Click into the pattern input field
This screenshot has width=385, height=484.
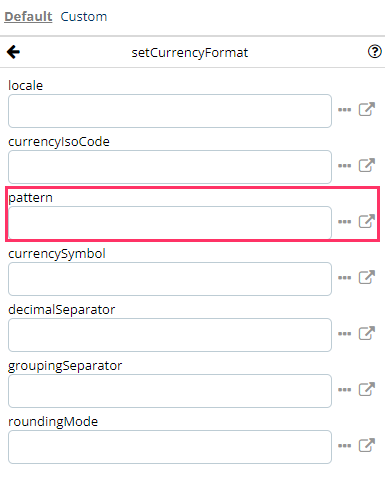[170, 223]
